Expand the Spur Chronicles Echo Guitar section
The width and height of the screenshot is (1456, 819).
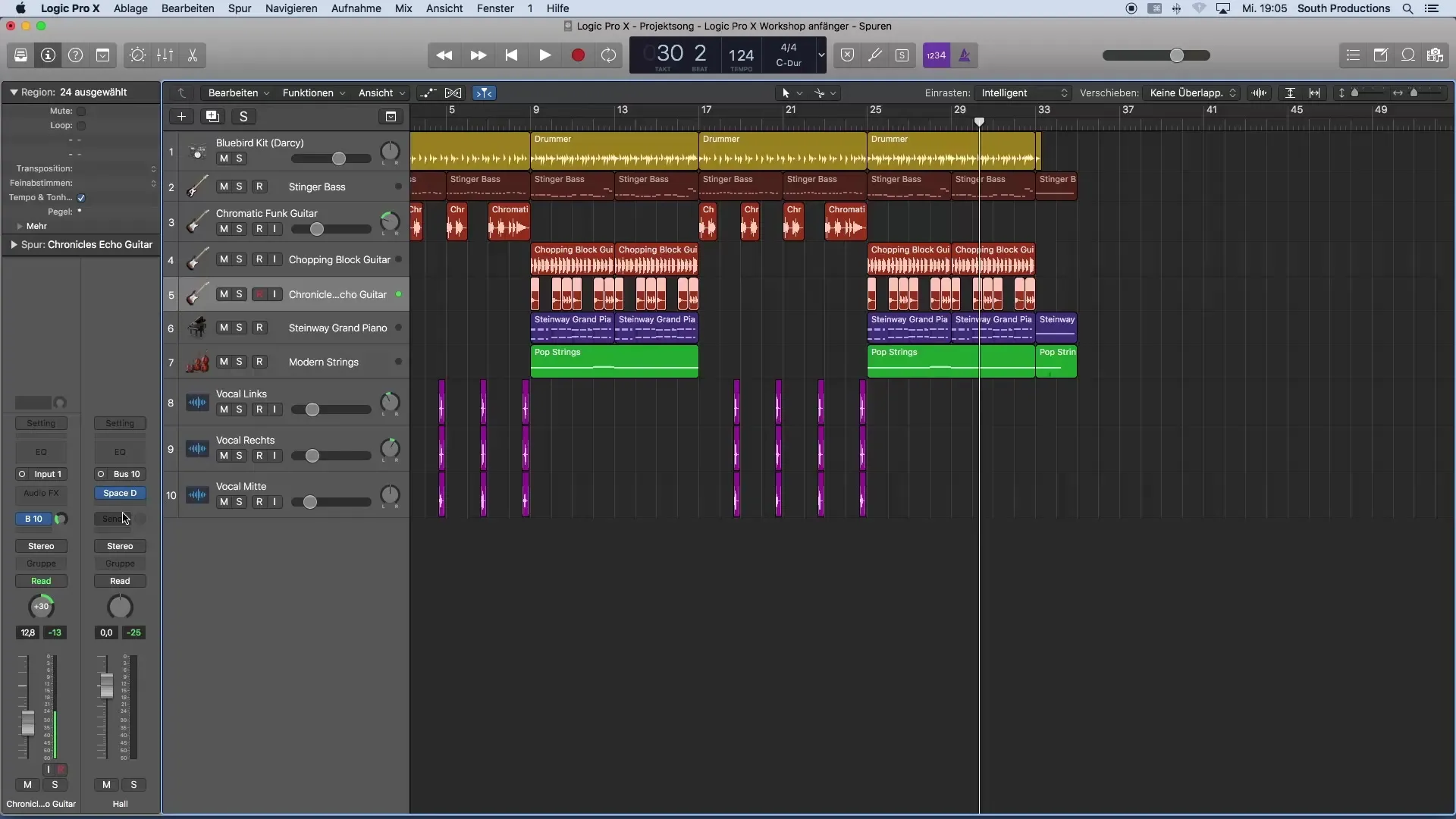[x=14, y=245]
